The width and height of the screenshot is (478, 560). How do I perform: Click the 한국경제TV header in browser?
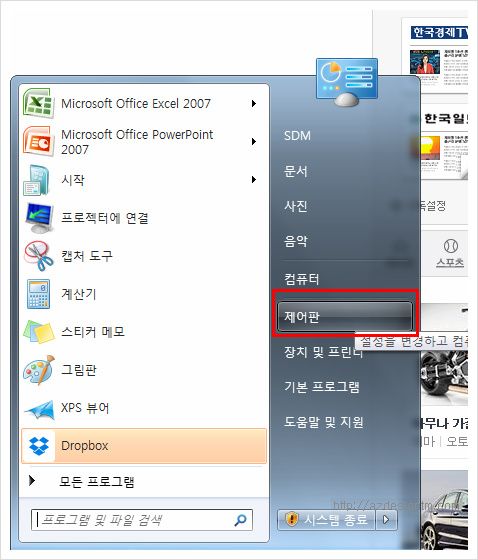[439, 32]
